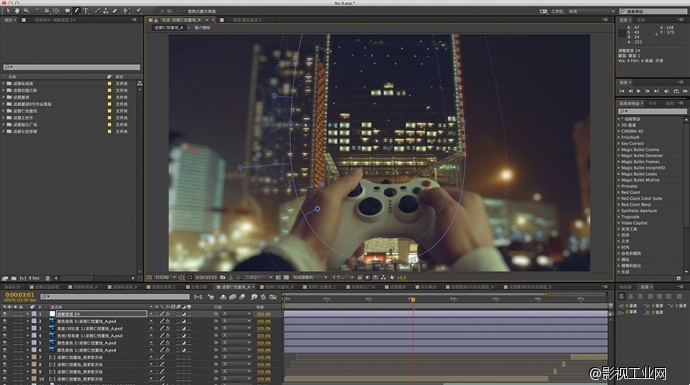Open parent dropdown for layer 1
Viewport: 690px width, 385px height.
coord(236,314)
